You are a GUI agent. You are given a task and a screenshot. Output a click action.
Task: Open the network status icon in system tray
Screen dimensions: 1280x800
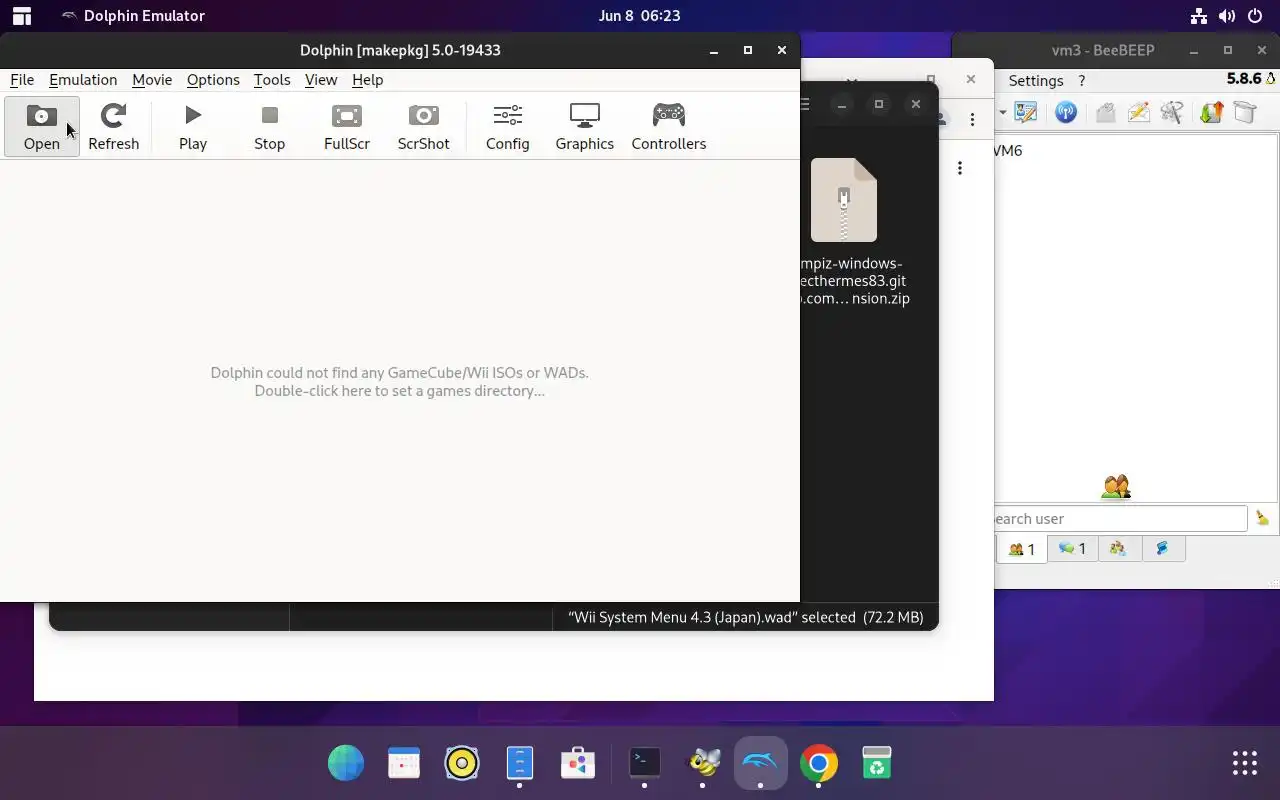1199,16
